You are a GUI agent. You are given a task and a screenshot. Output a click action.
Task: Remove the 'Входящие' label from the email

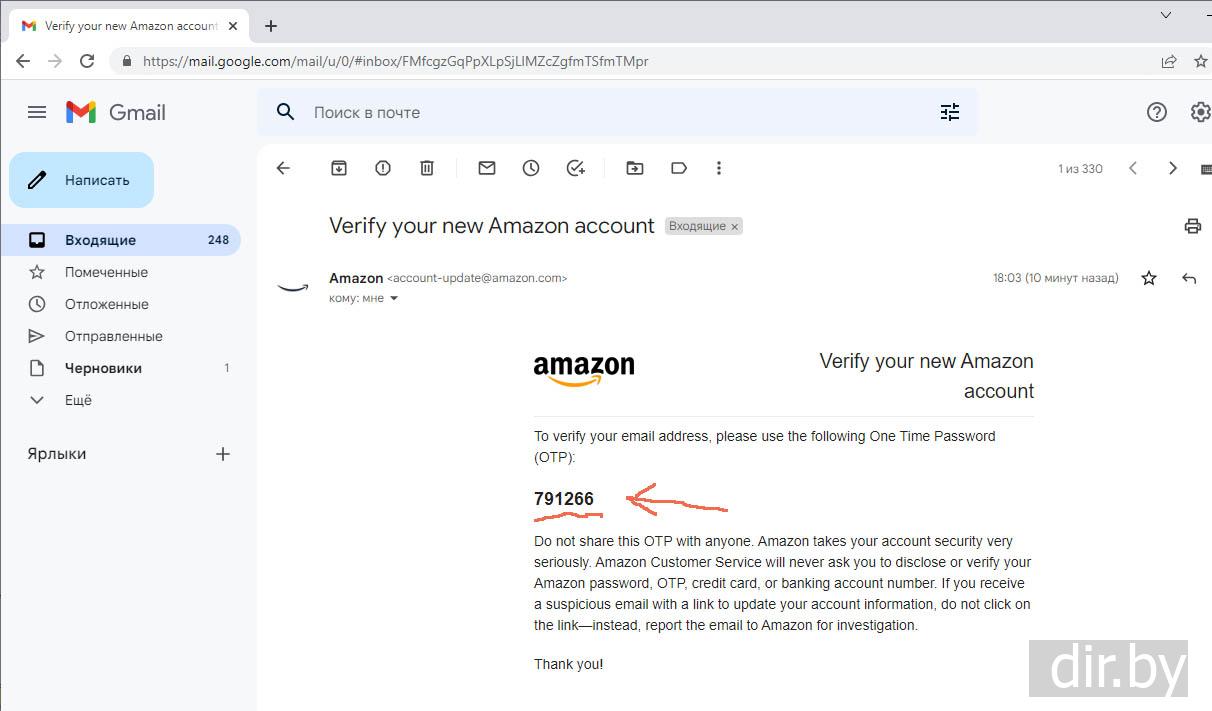pos(735,227)
